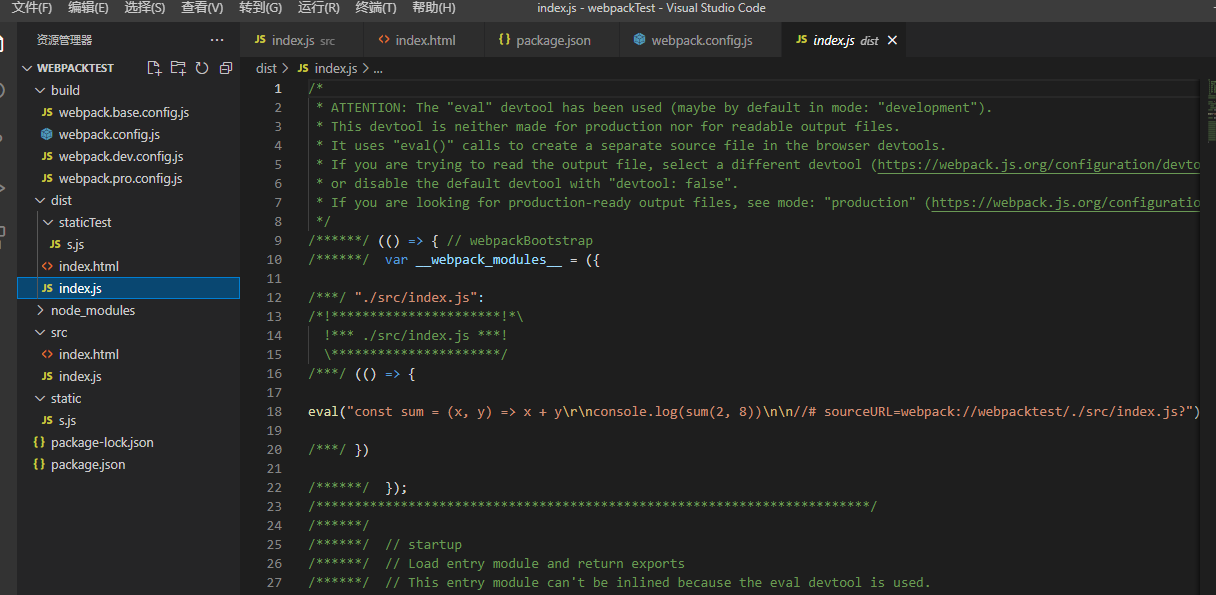The width and height of the screenshot is (1216, 595).
Task: Refresh the explorer file tree
Action: point(202,68)
